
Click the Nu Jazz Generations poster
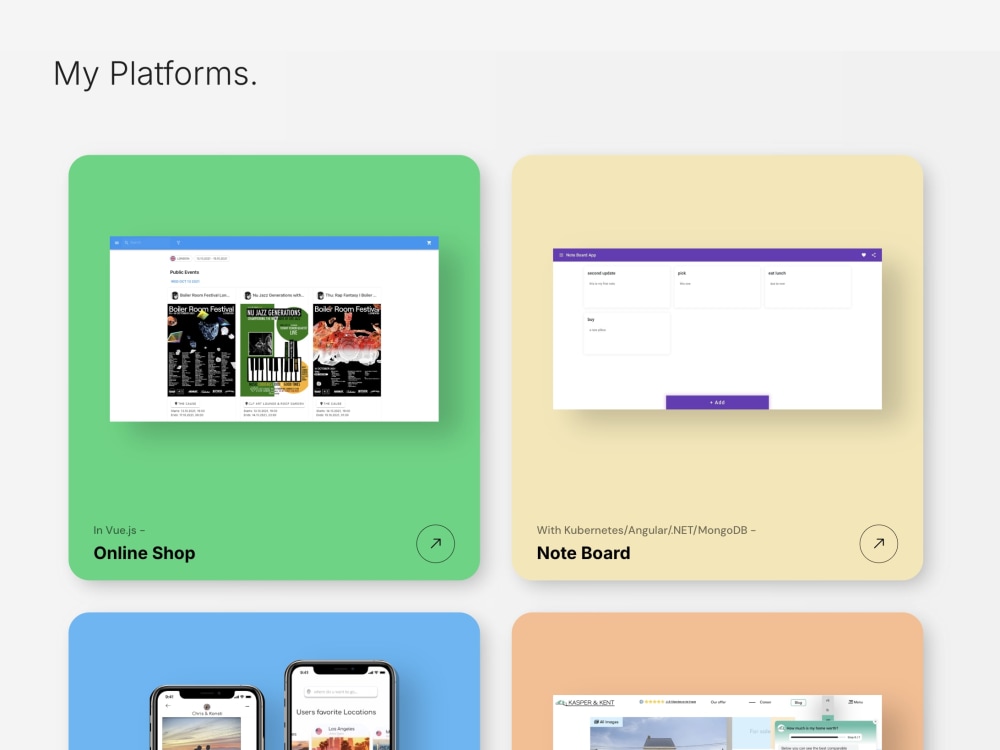(274, 350)
